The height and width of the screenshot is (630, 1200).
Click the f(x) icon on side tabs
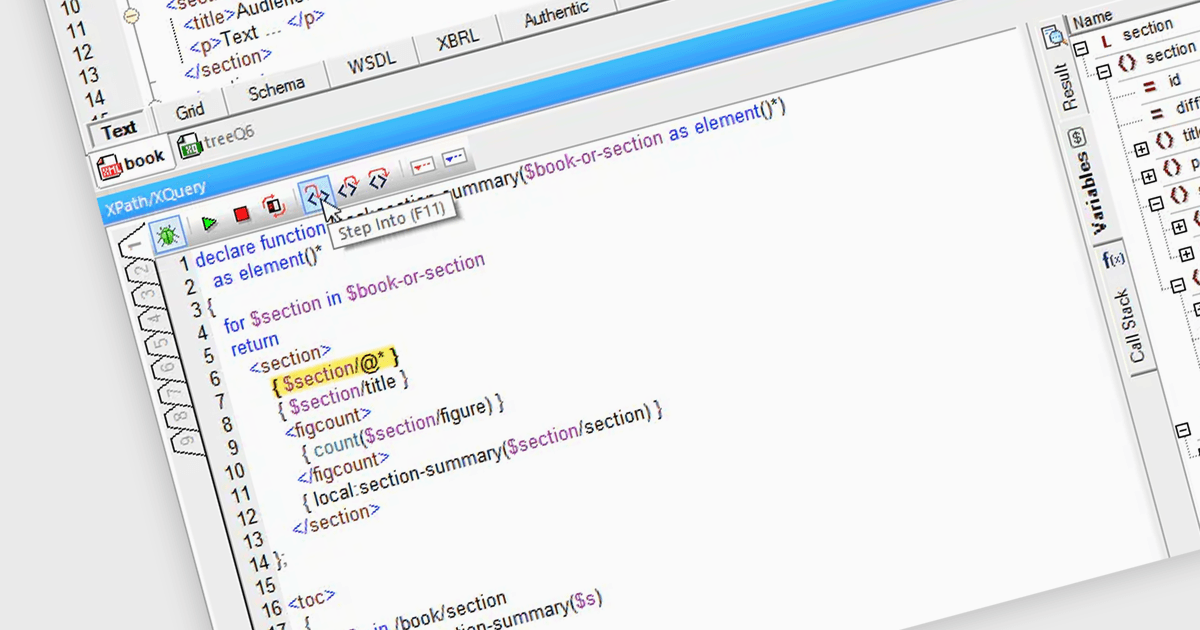[1113, 258]
